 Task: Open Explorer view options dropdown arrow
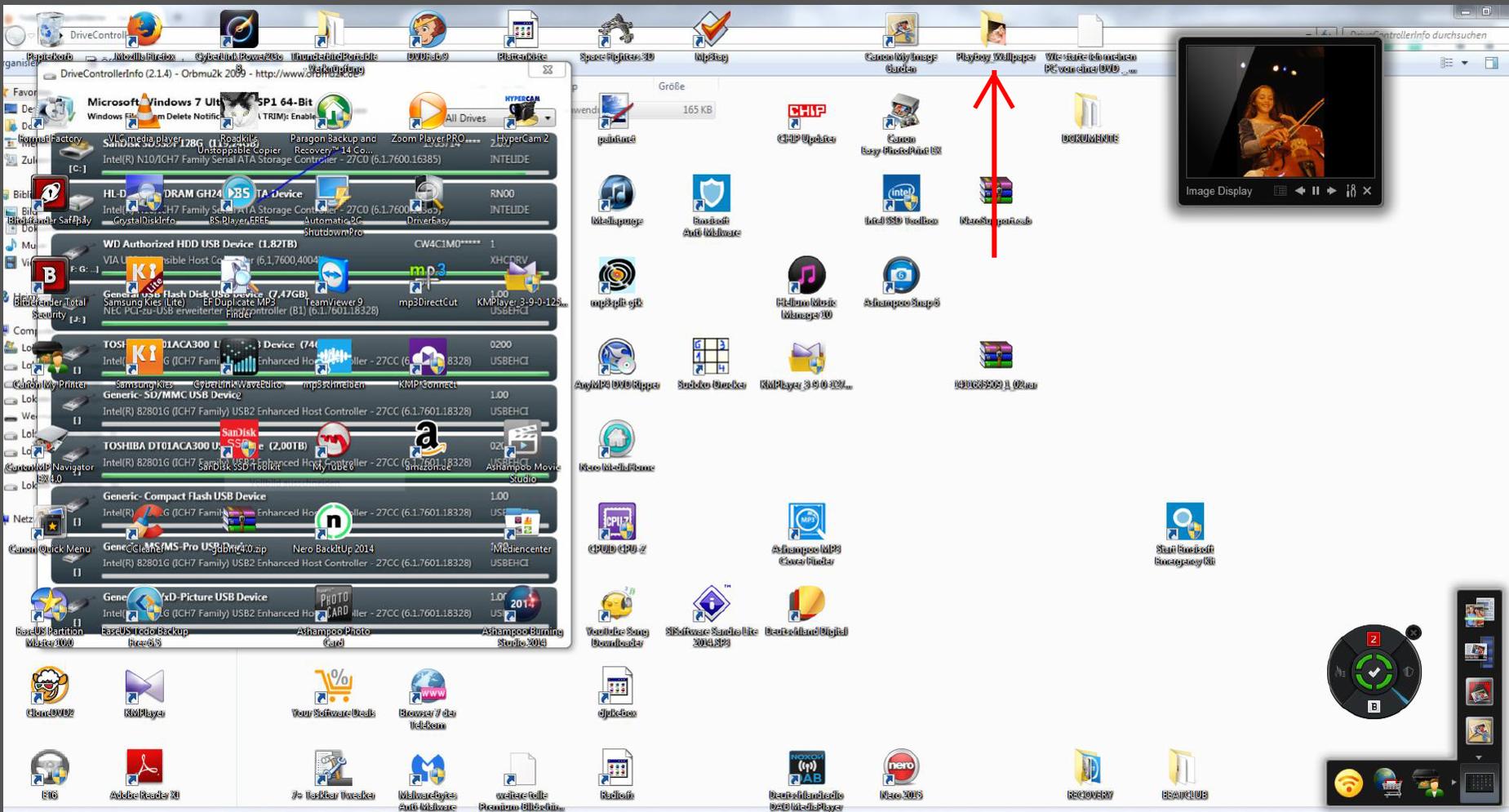click(1465, 63)
